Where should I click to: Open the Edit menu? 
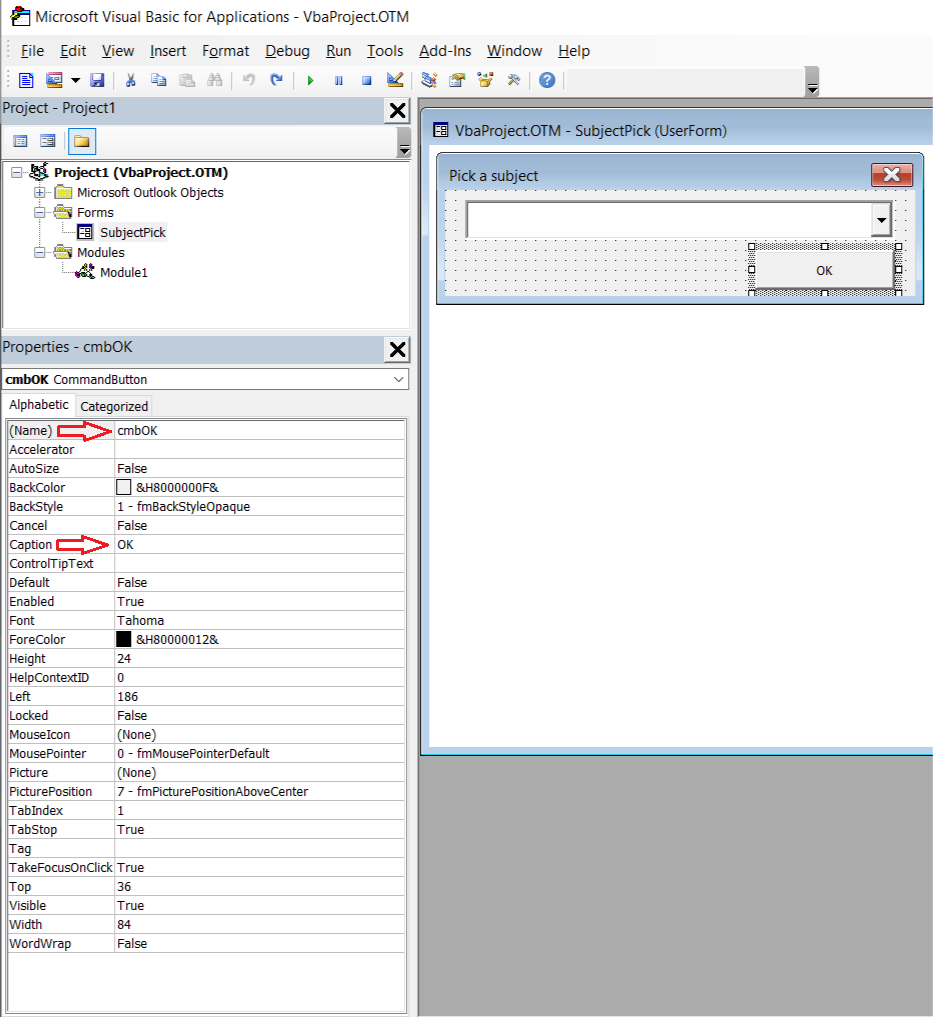73,51
